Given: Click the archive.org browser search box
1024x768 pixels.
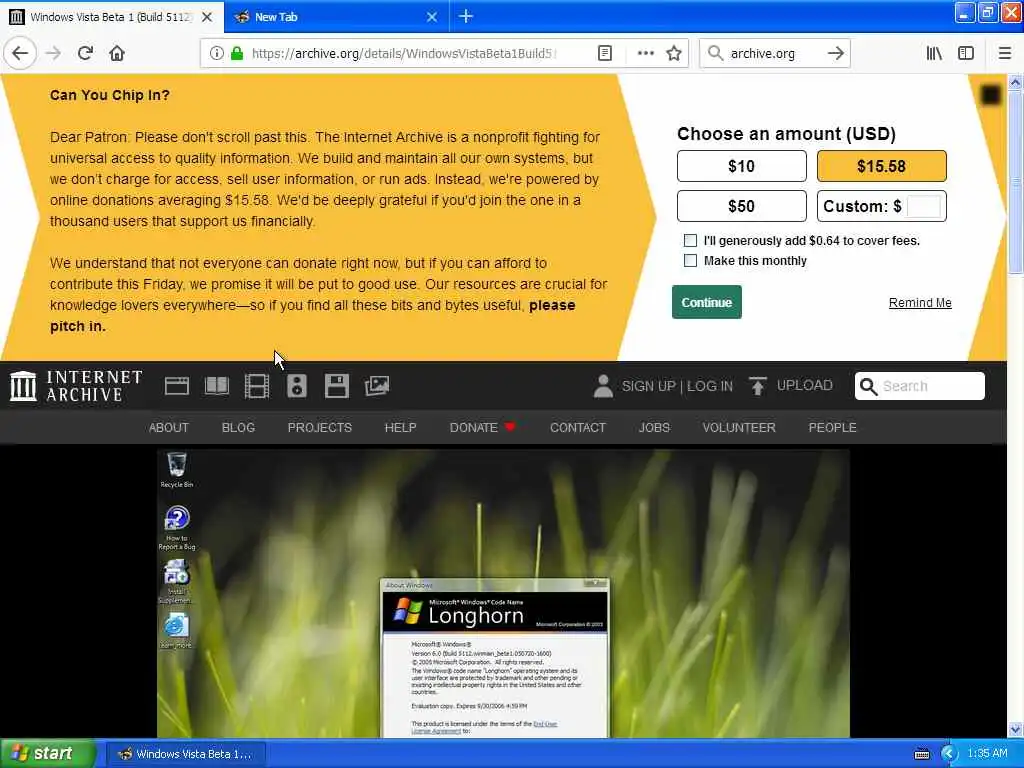Looking at the screenshot, I should (775, 54).
